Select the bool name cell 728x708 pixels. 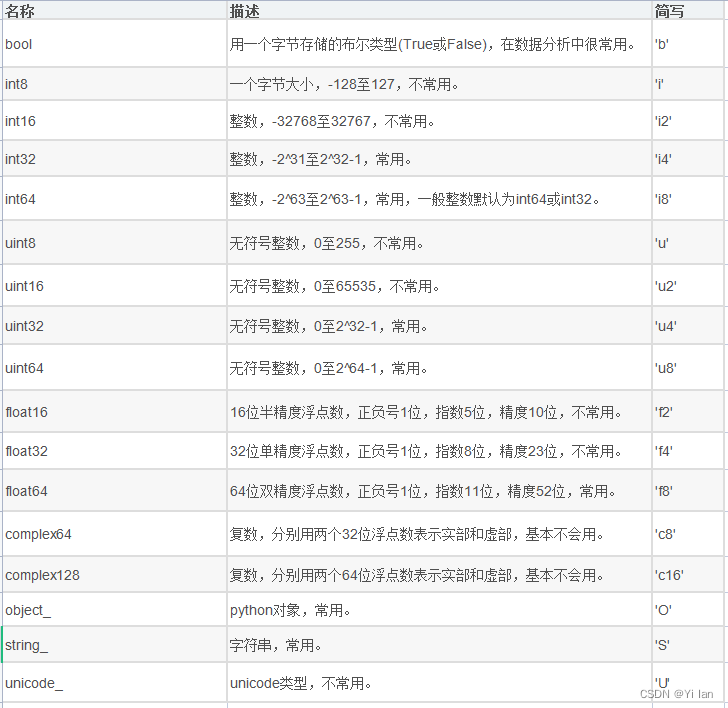[114, 44]
